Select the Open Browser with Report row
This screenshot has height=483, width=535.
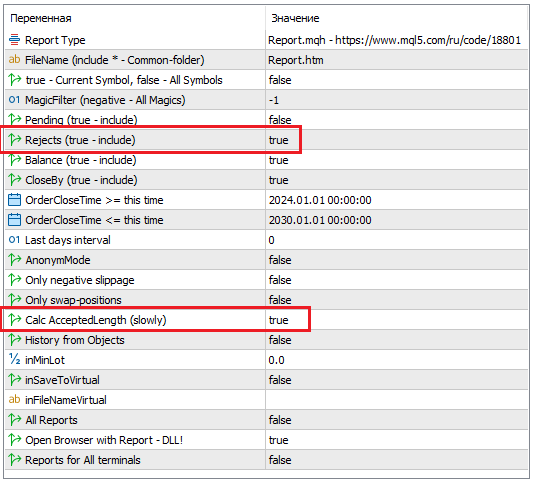(x=266, y=440)
